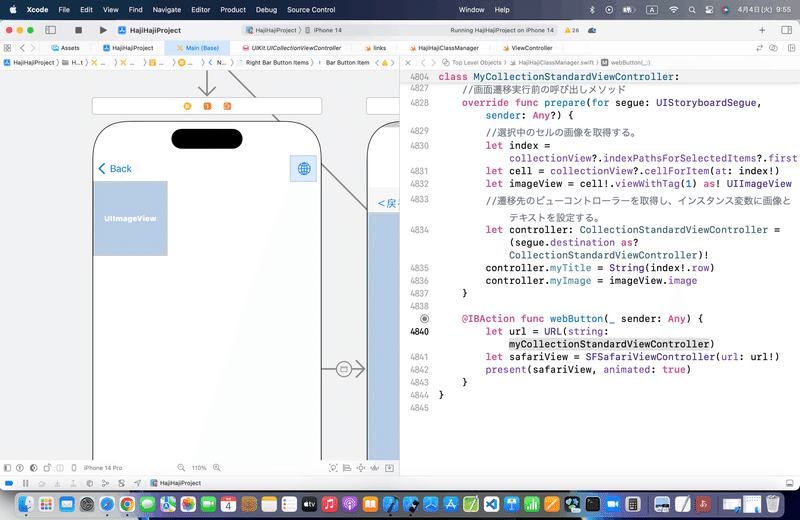Click the 26 warnings indicator
The height and width of the screenshot is (520, 800).
[572, 30]
